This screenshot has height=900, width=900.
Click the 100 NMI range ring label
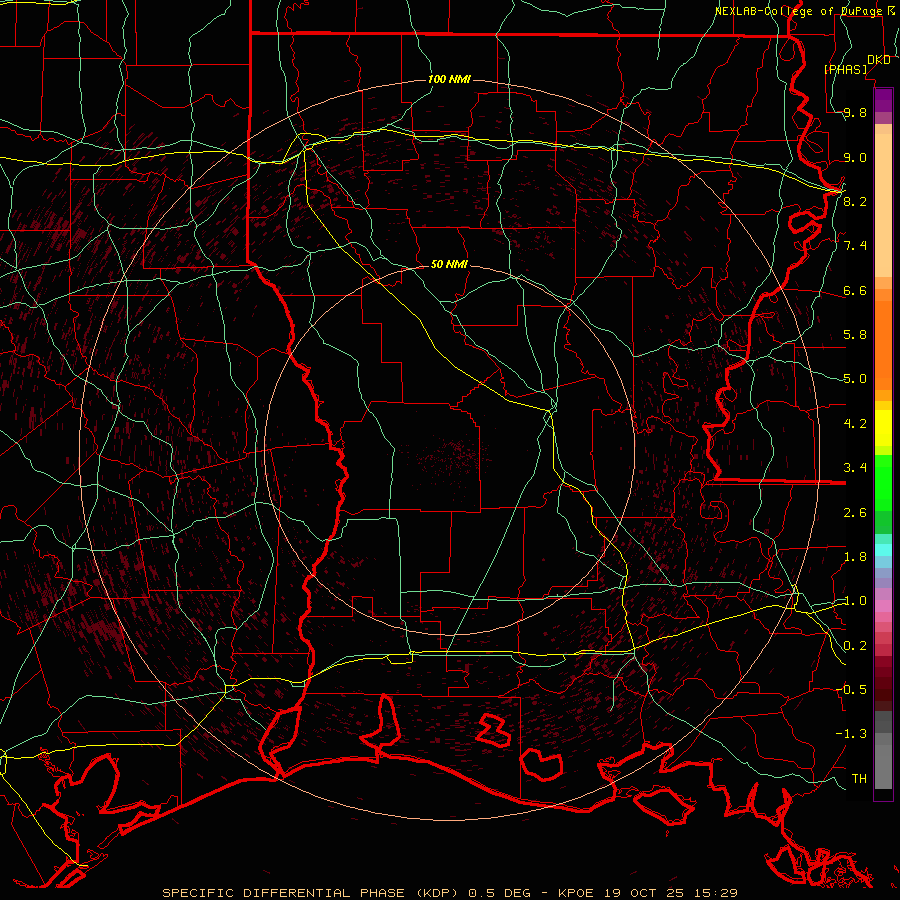(x=449, y=79)
